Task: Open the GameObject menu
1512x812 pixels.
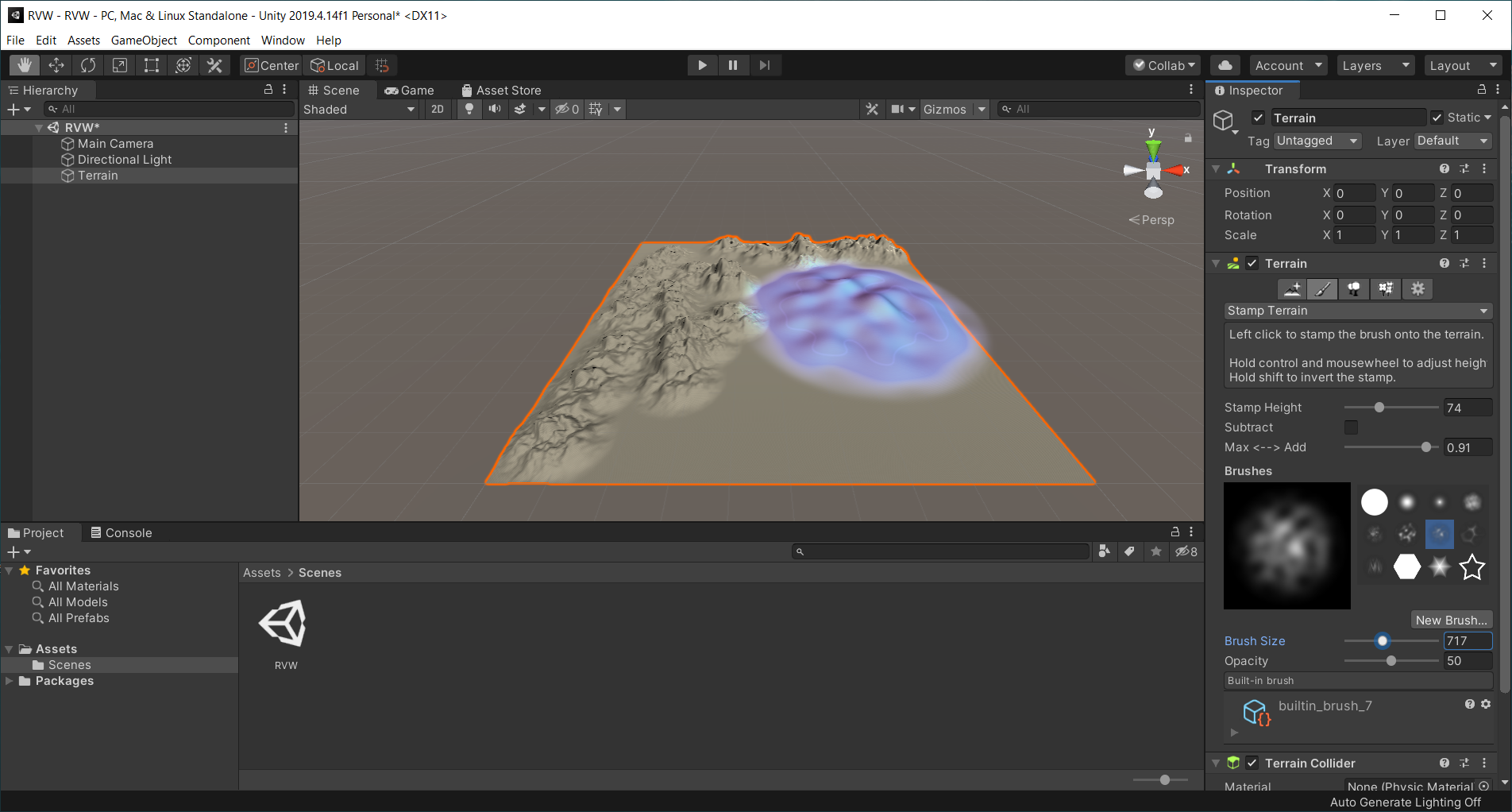Action: coord(144,40)
